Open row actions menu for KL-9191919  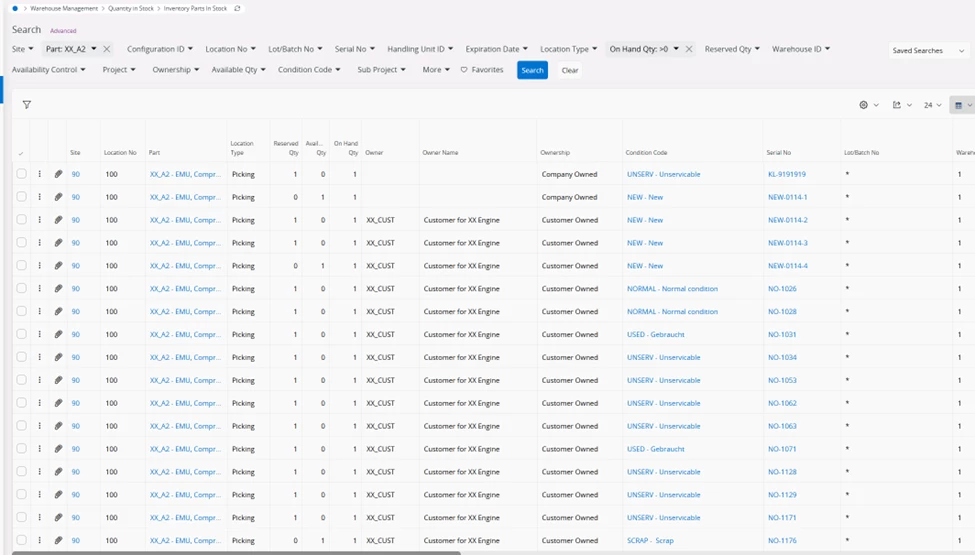click(39, 174)
